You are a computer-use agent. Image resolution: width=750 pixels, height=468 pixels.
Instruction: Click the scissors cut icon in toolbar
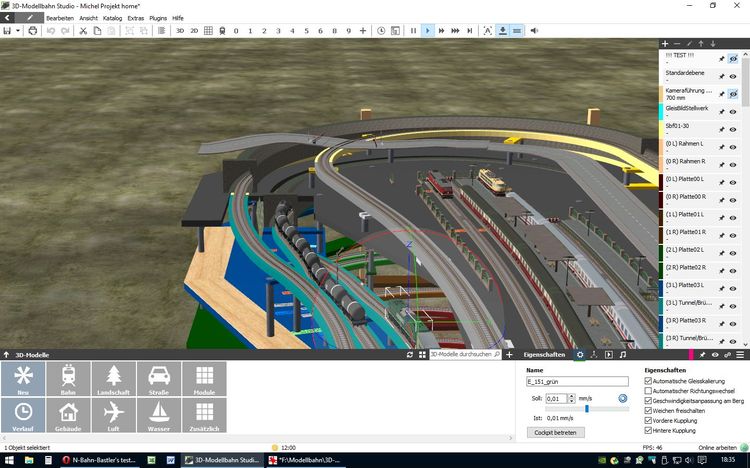[83, 31]
